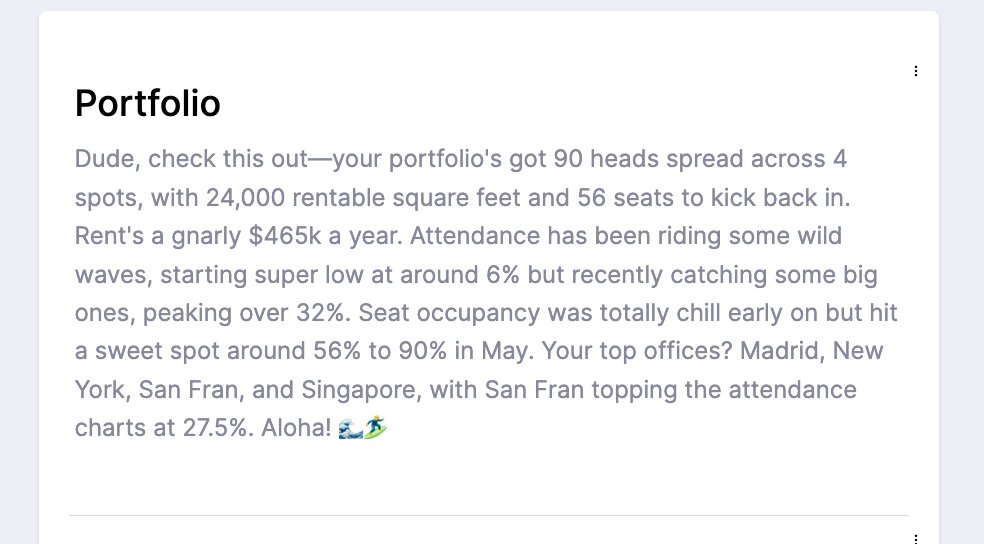The width and height of the screenshot is (984, 544).
Task: Open the three-dot menu below the divider
Action: (916, 539)
